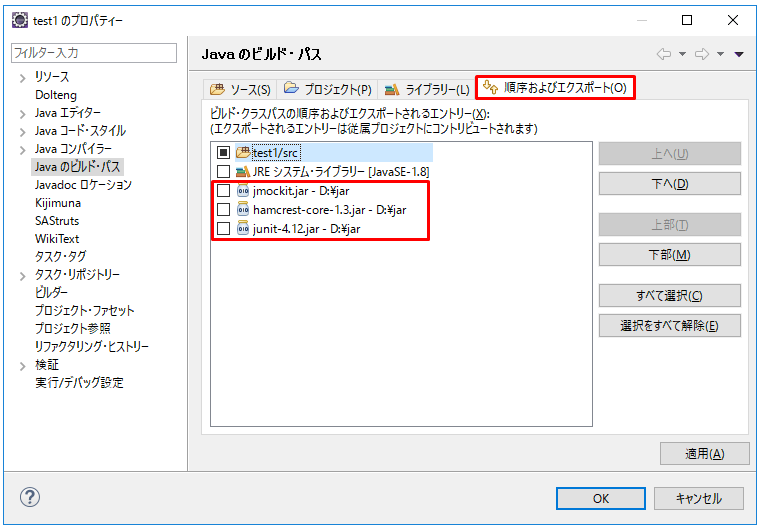Open the forward history dropdown arrow

(x=720, y=54)
